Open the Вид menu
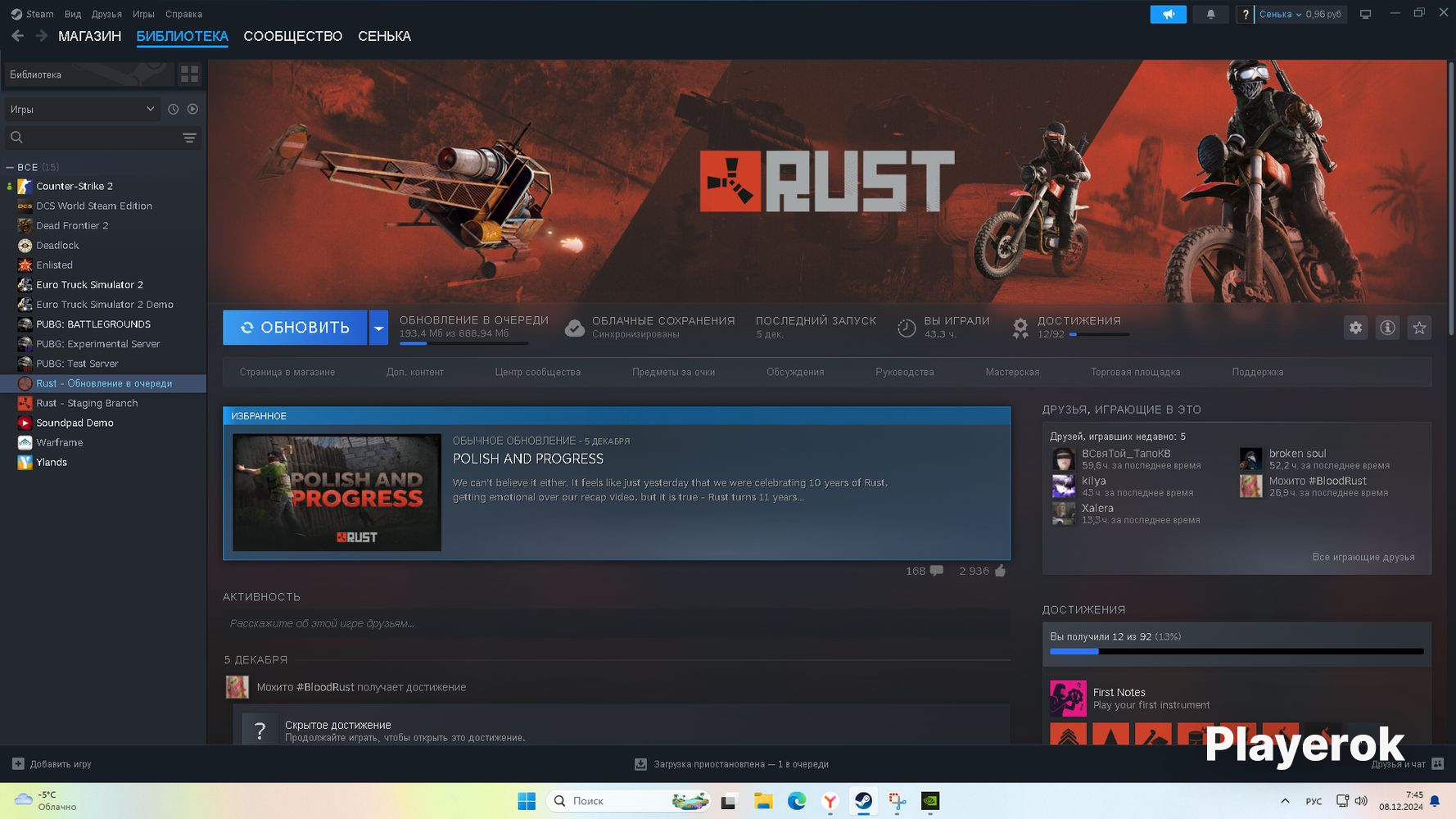The image size is (1456, 819). 73,14
